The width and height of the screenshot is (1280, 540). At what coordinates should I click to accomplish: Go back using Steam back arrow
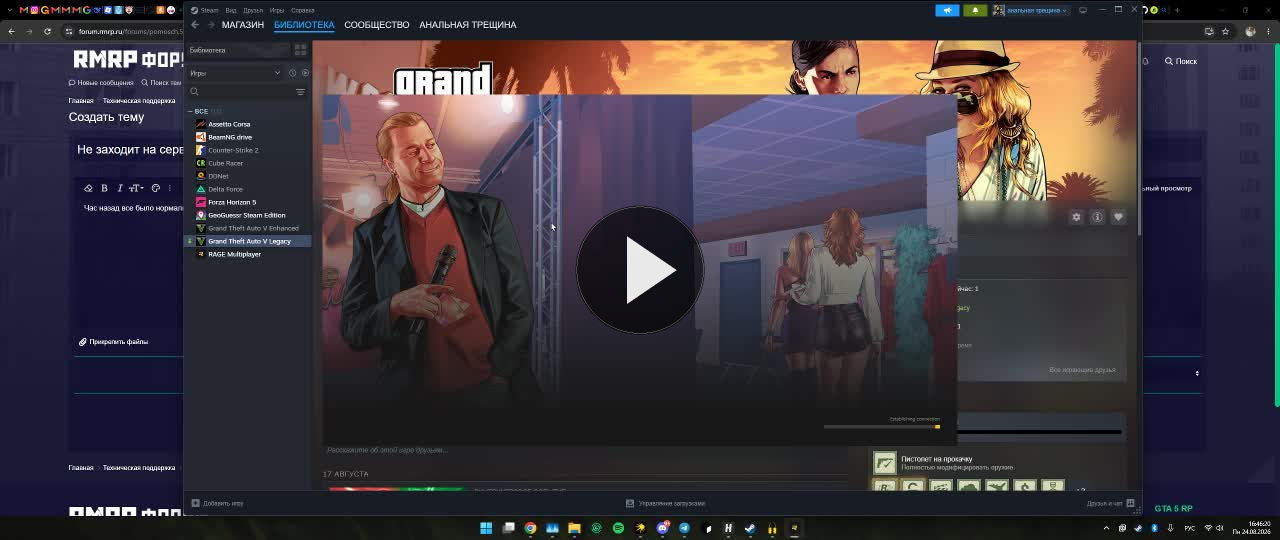(x=195, y=25)
